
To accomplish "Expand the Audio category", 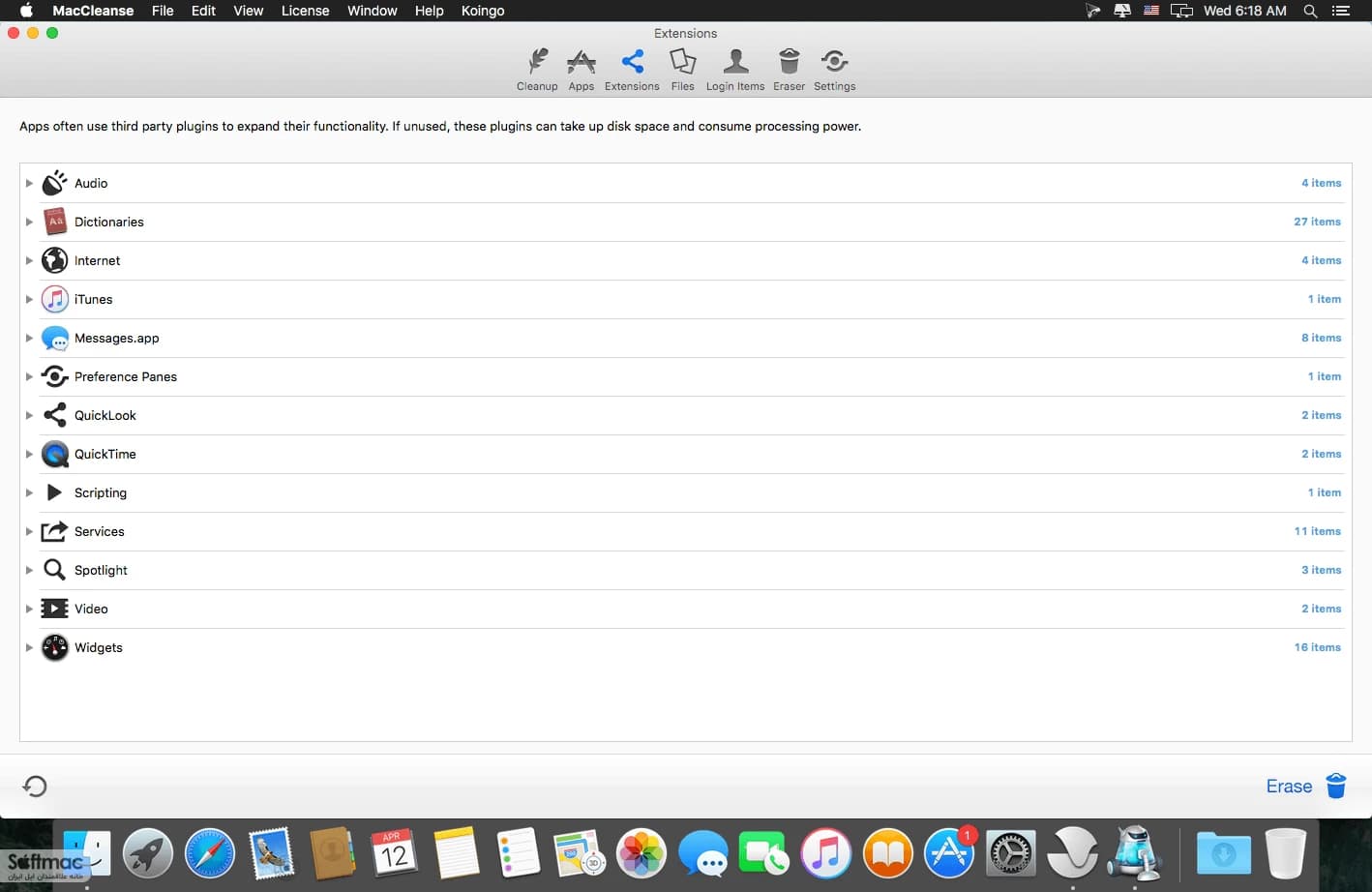I will (29, 183).
